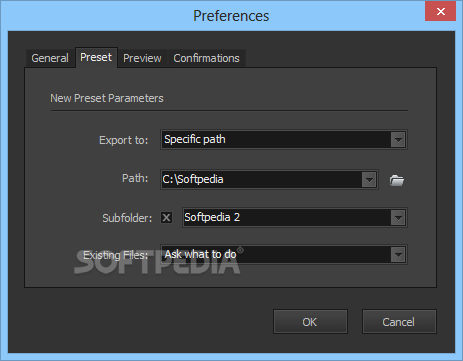Toggle the Subfolder checkbox
This screenshot has height=361, width=463.
point(166,218)
